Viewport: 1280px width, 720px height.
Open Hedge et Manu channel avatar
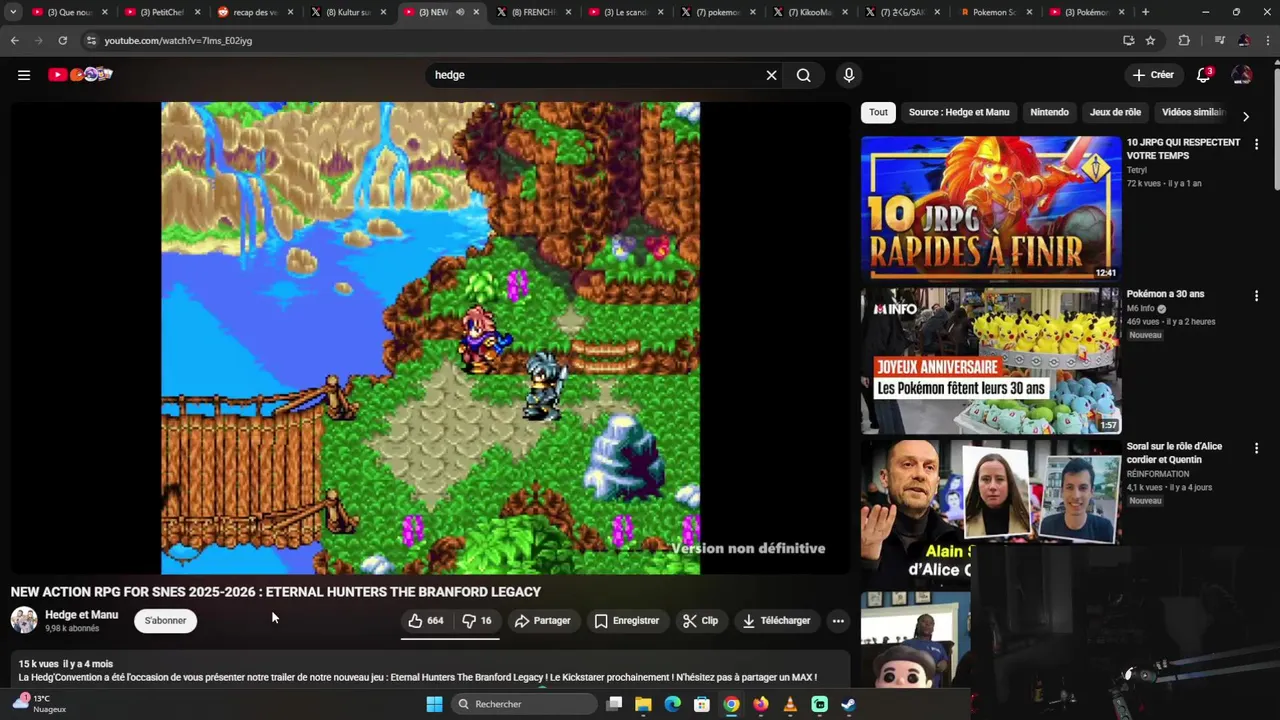pos(24,620)
